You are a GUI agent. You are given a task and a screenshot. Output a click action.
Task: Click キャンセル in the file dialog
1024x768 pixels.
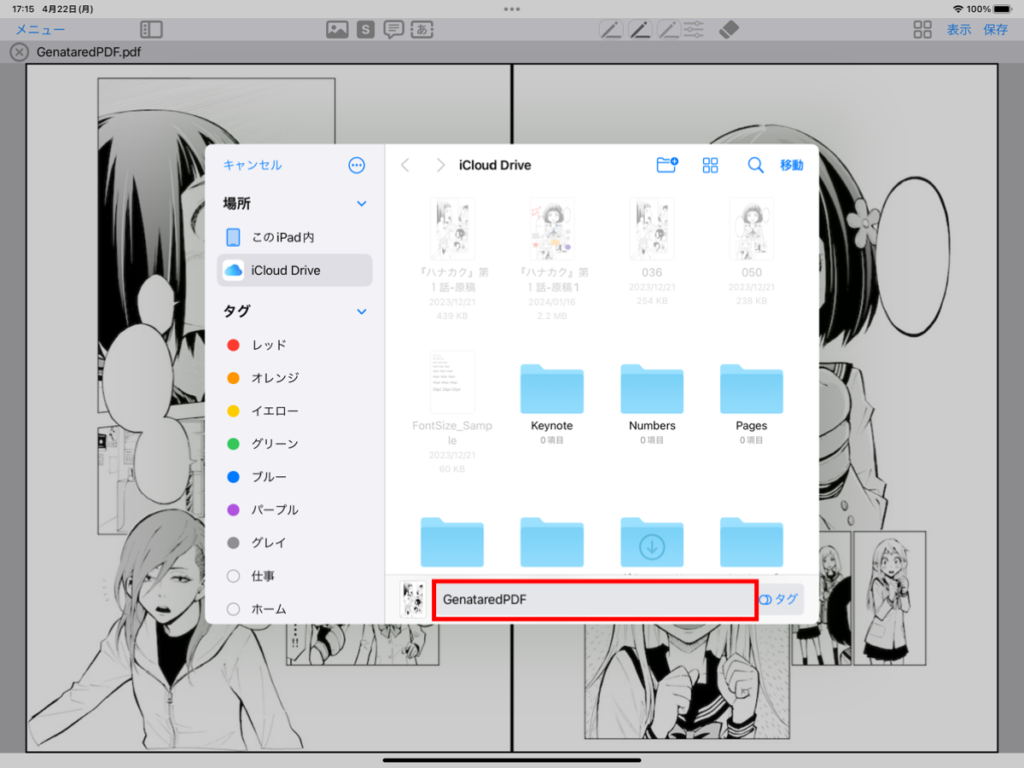pyautogui.click(x=252, y=165)
